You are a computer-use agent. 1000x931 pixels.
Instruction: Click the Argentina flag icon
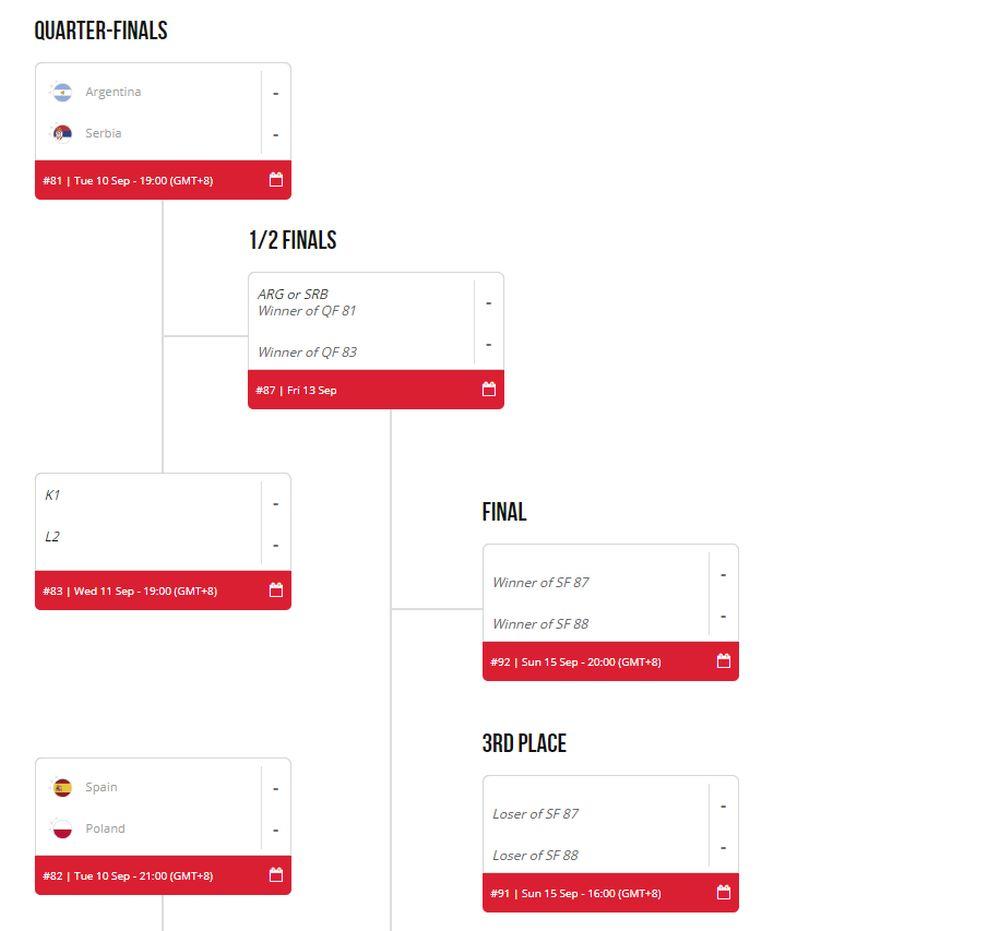[x=62, y=92]
